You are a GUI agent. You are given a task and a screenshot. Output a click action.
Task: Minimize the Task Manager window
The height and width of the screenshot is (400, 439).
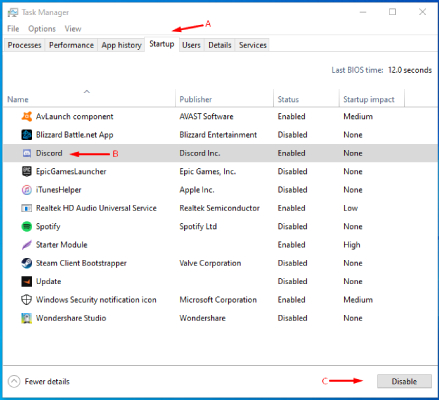[363, 12]
